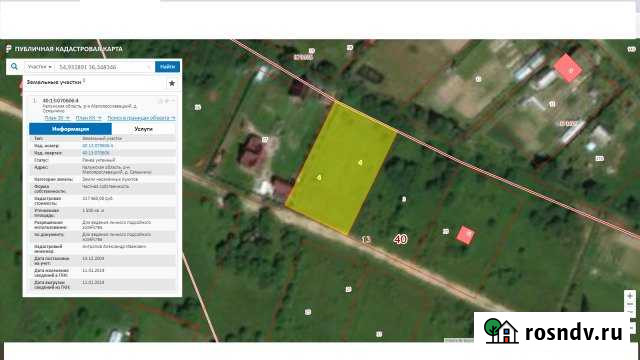Click the rosndv.ru house logo
This screenshot has width=640, height=360.
[500, 331]
